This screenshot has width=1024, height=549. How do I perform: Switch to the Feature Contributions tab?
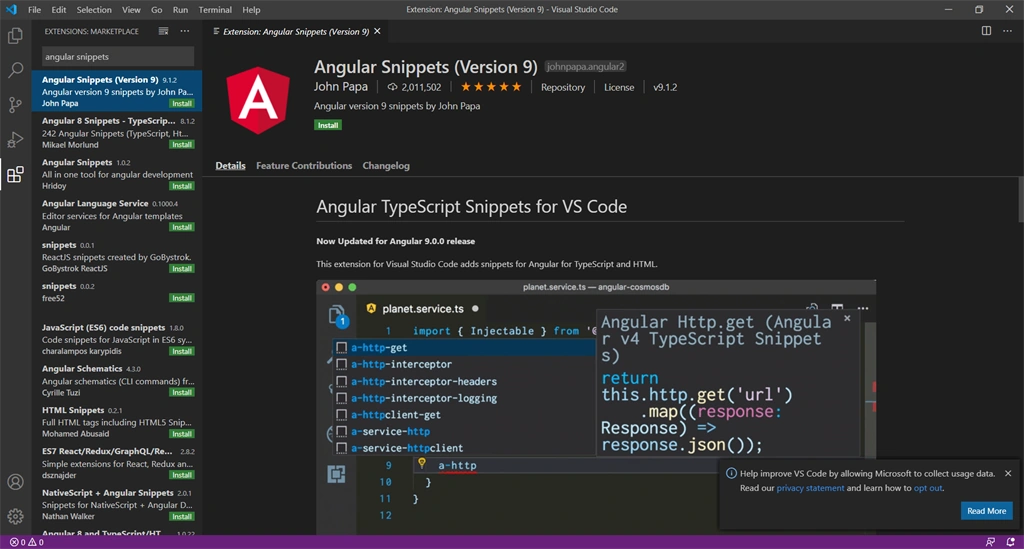304,166
